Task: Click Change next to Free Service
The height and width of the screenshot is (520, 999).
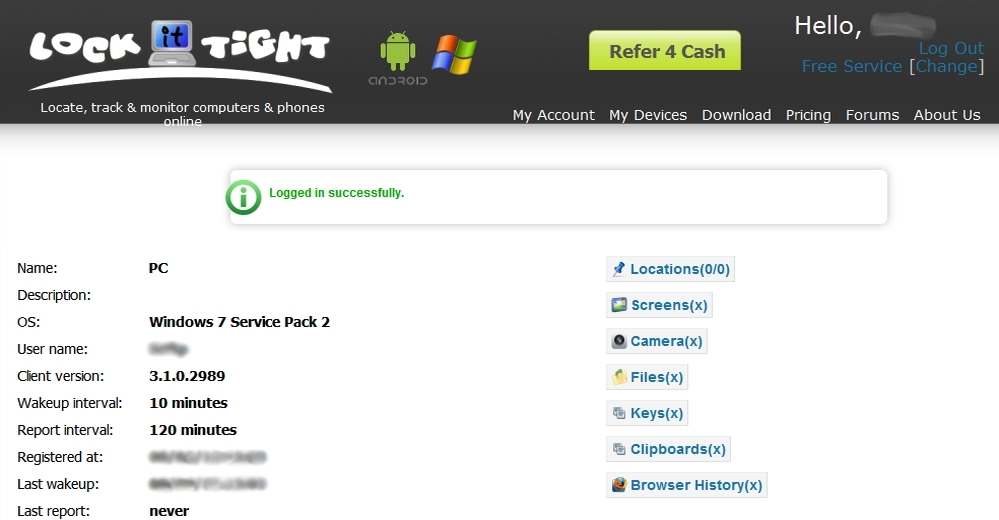Action: [x=947, y=66]
